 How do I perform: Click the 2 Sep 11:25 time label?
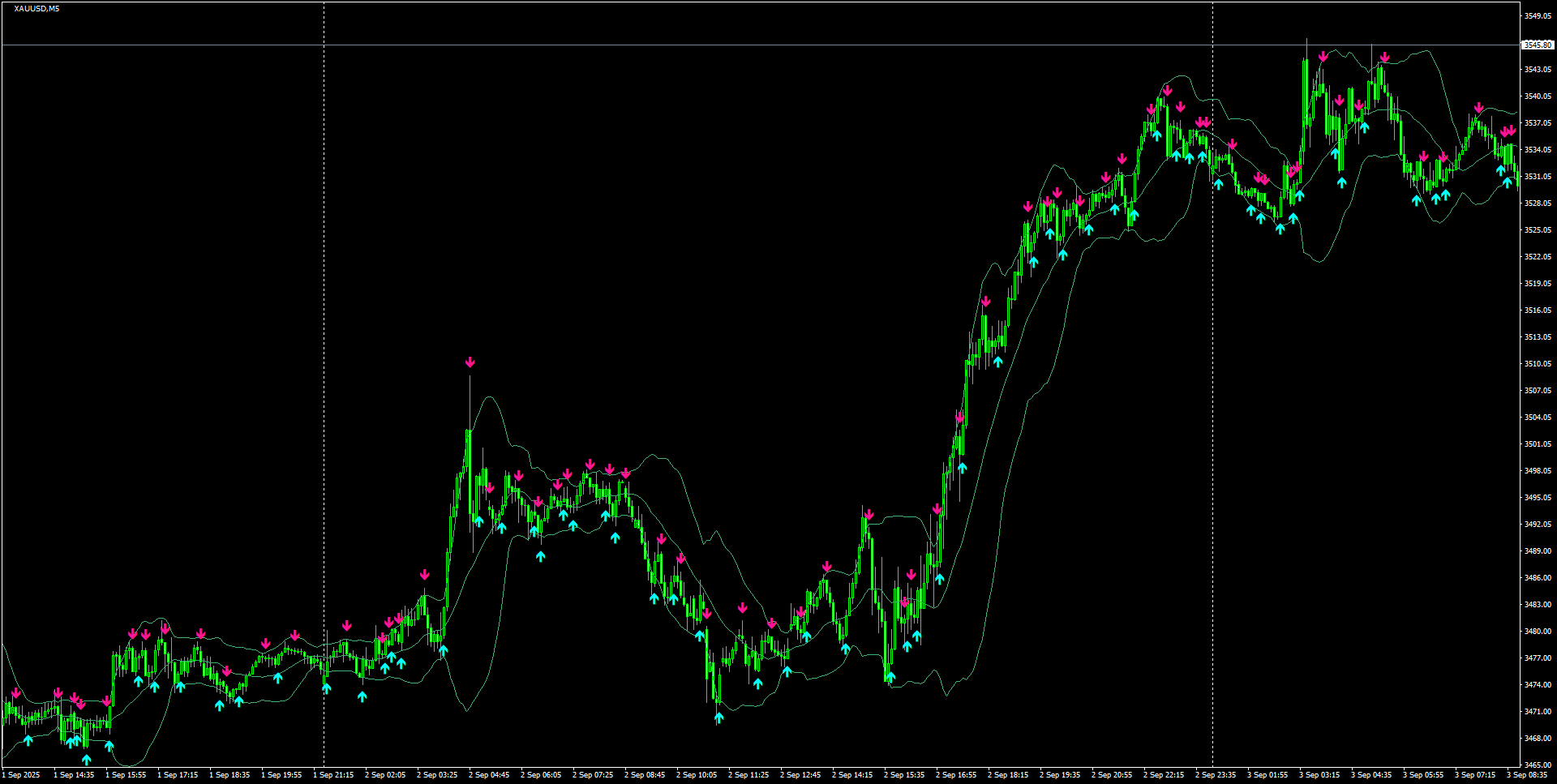748,775
